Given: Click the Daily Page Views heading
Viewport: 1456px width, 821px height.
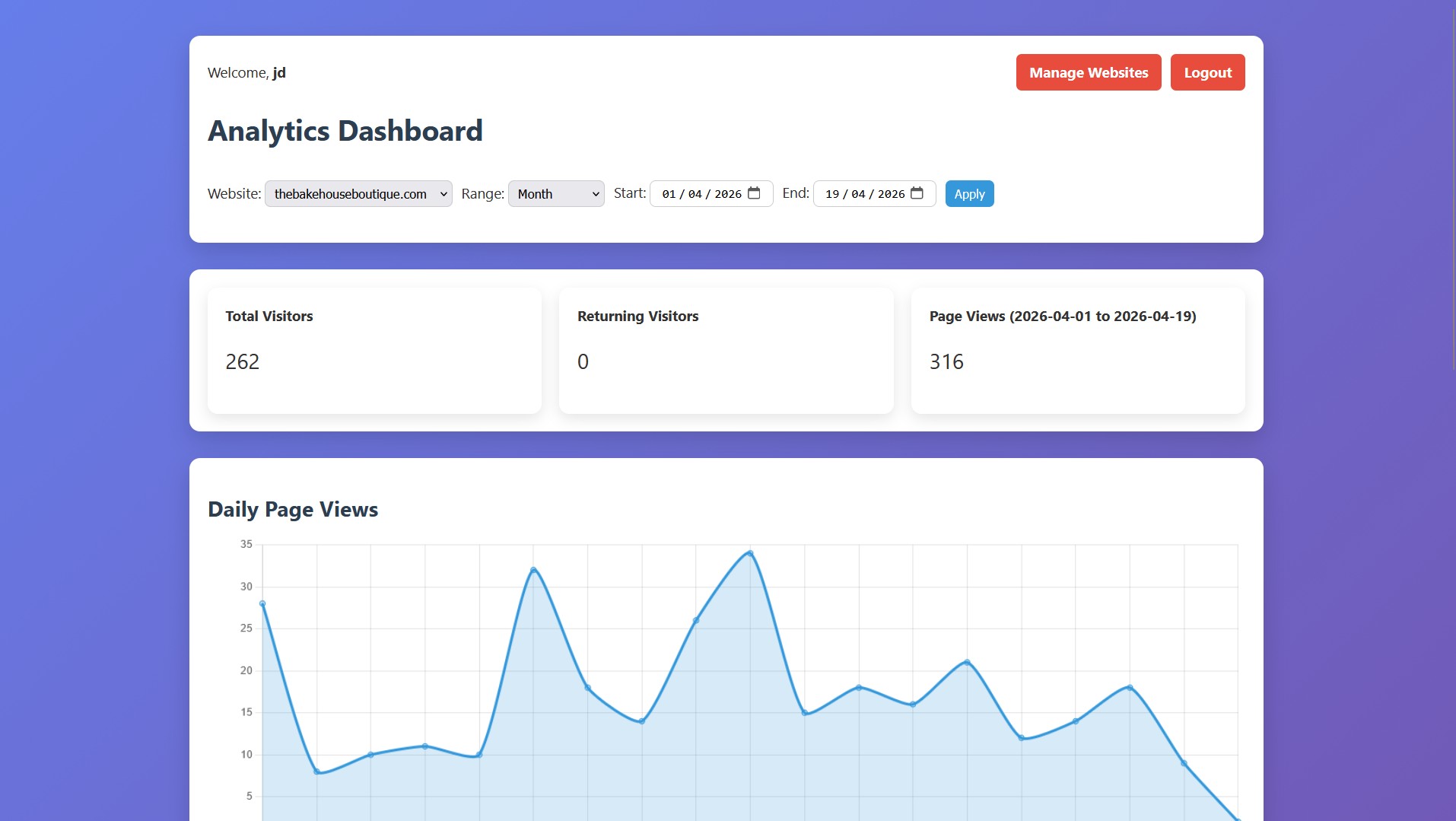Looking at the screenshot, I should tap(293, 509).
